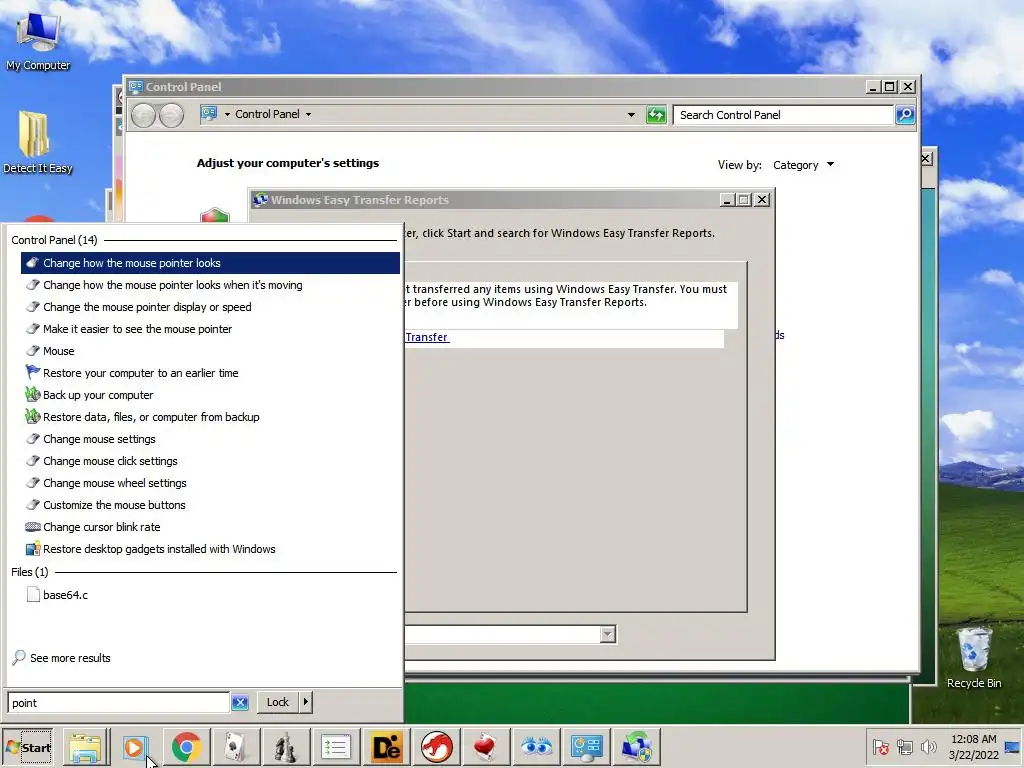This screenshot has width=1024, height=768.
Task: Click the Forward button in Control Panel
Action: pyautogui.click(x=171, y=116)
